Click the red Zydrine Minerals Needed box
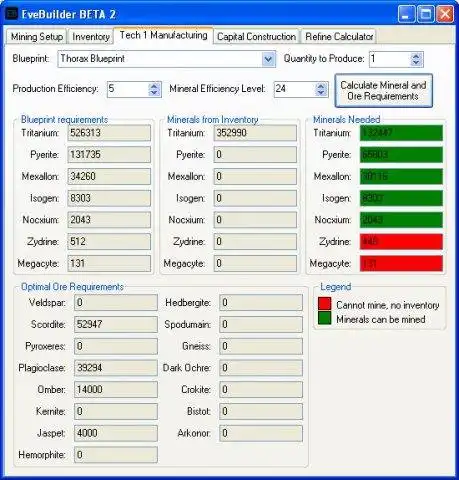Viewport: 459px width, 480px height. coord(401,242)
